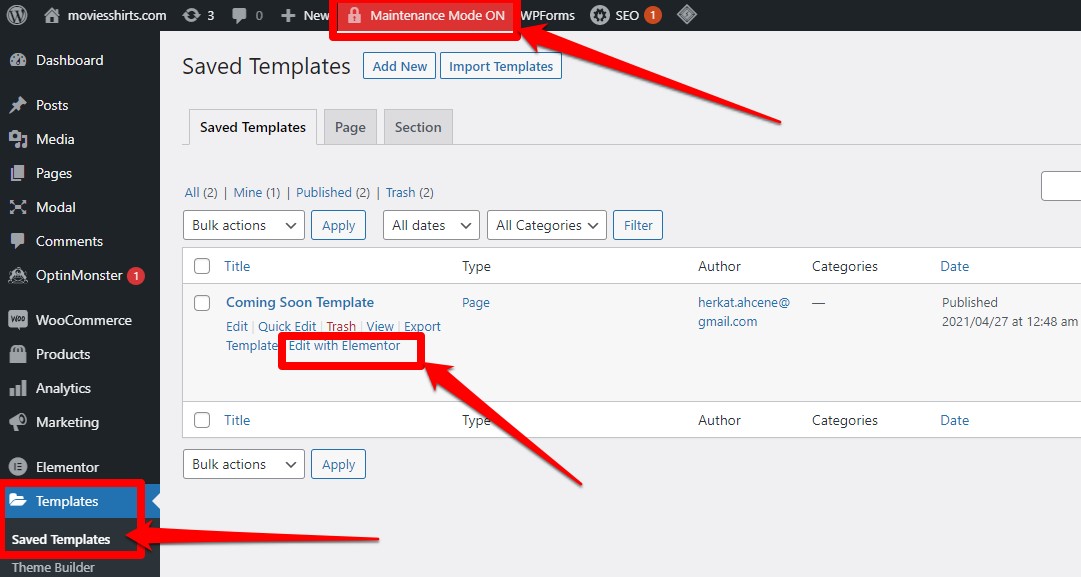Open the All dates dropdown

pos(432,225)
